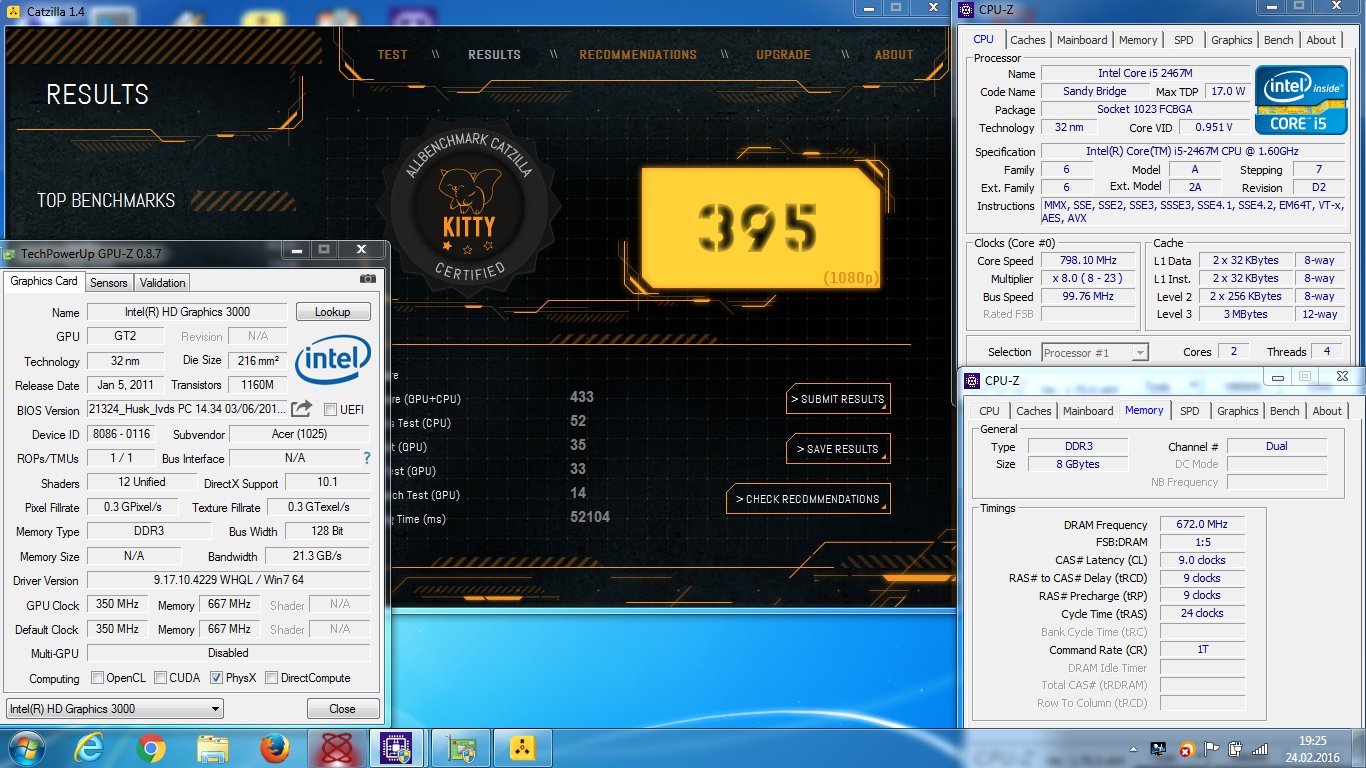Click the Lookup button in GPU-Z
The height and width of the screenshot is (768, 1366).
tap(333, 312)
